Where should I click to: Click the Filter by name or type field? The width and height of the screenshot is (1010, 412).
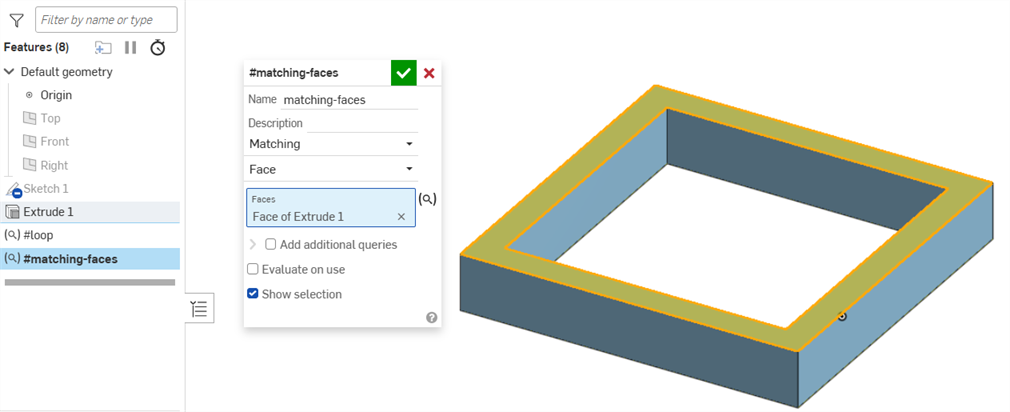pyautogui.click(x=106, y=20)
